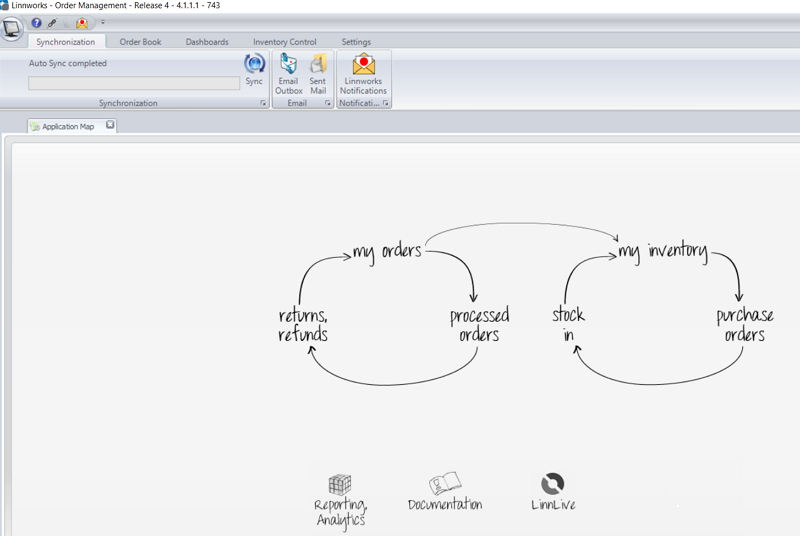Click the notification envelope in quick access toolbar
The width and height of the screenshot is (800, 536).
[82, 23]
